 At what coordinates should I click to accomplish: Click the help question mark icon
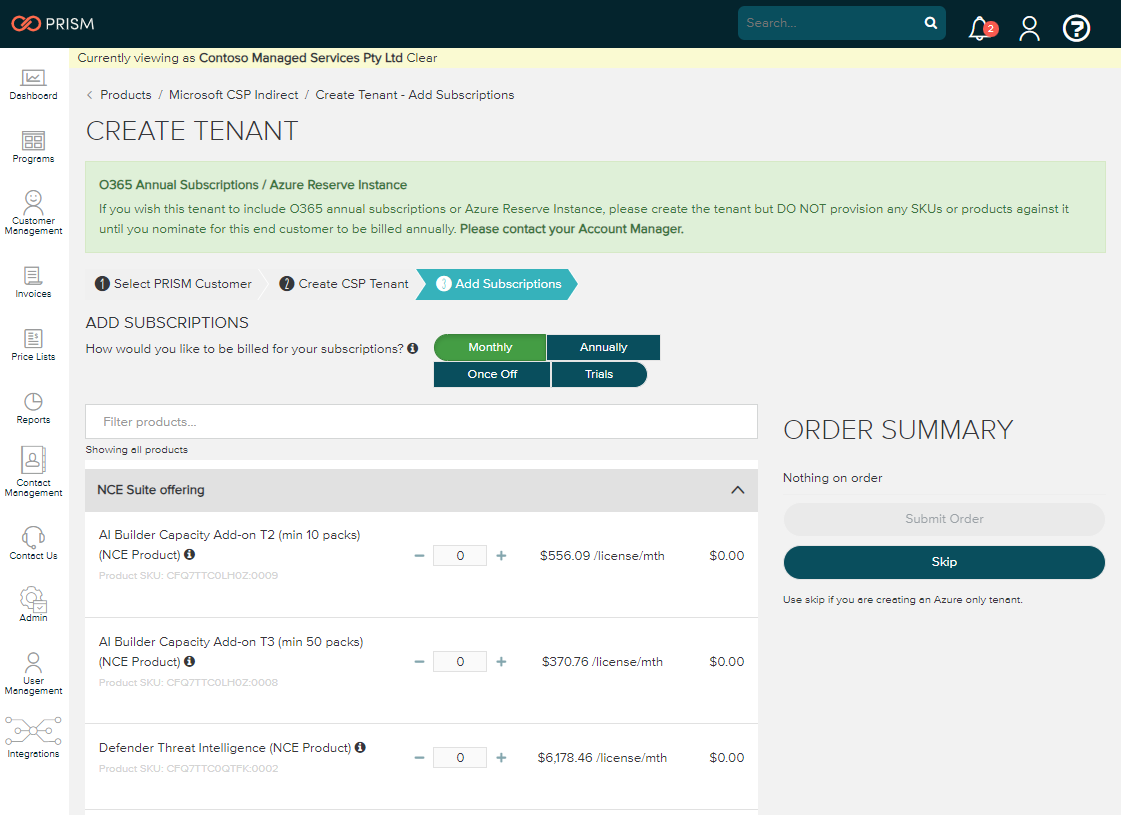(1076, 29)
